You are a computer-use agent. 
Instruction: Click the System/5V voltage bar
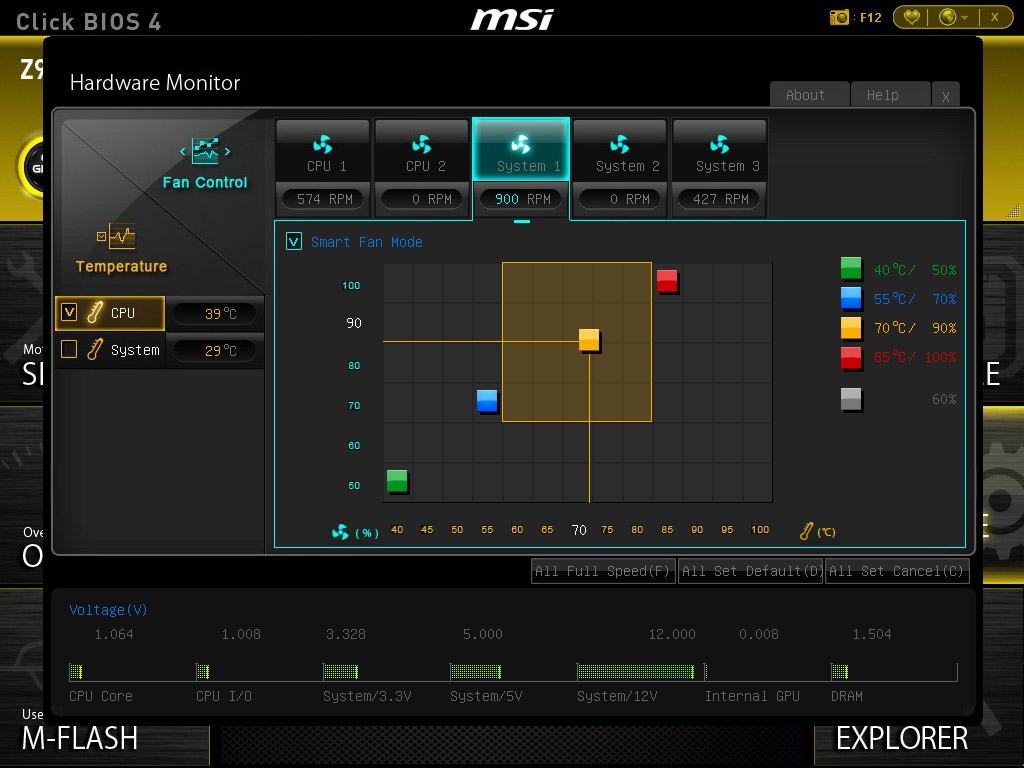[475, 671]
